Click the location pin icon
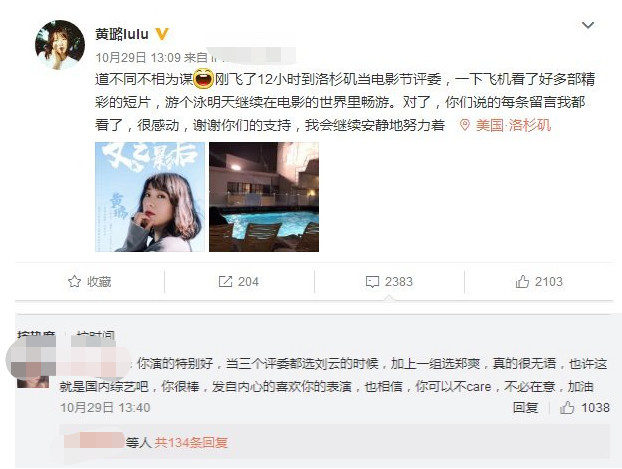622x469 pixels. [x=465, y=125]
